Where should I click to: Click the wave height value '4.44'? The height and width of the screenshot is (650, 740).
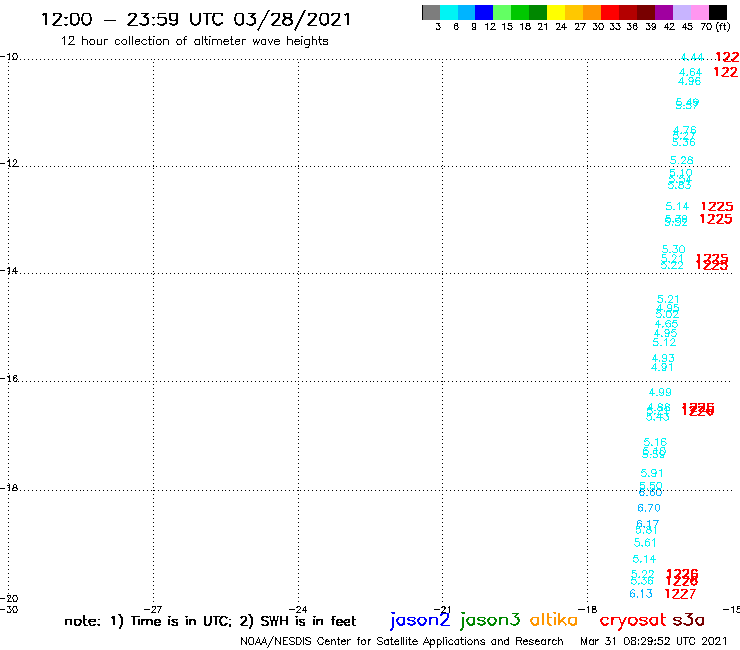pyautogui.click(x=692, y=58)
